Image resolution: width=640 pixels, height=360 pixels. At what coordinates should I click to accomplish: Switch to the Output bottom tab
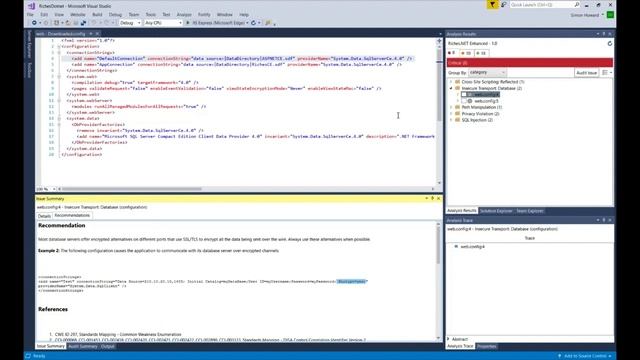(108, 346)
